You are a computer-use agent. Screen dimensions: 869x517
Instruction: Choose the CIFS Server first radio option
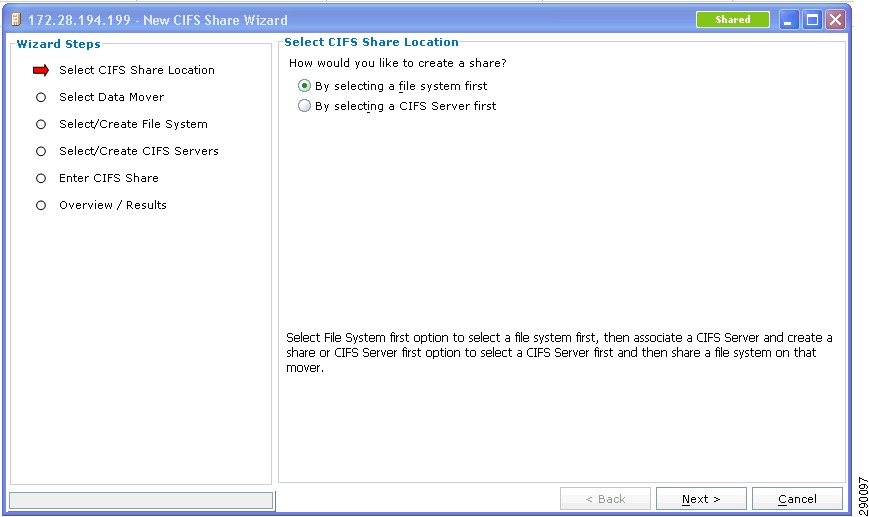(304, 106)
